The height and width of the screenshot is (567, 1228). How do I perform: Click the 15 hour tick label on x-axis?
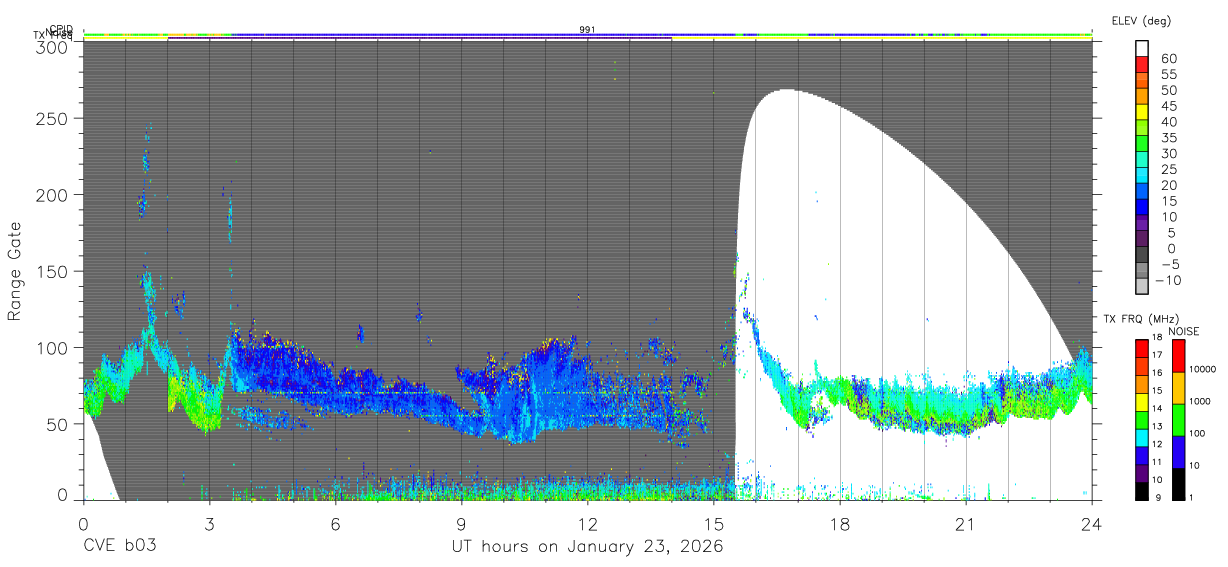pos(714,523)
